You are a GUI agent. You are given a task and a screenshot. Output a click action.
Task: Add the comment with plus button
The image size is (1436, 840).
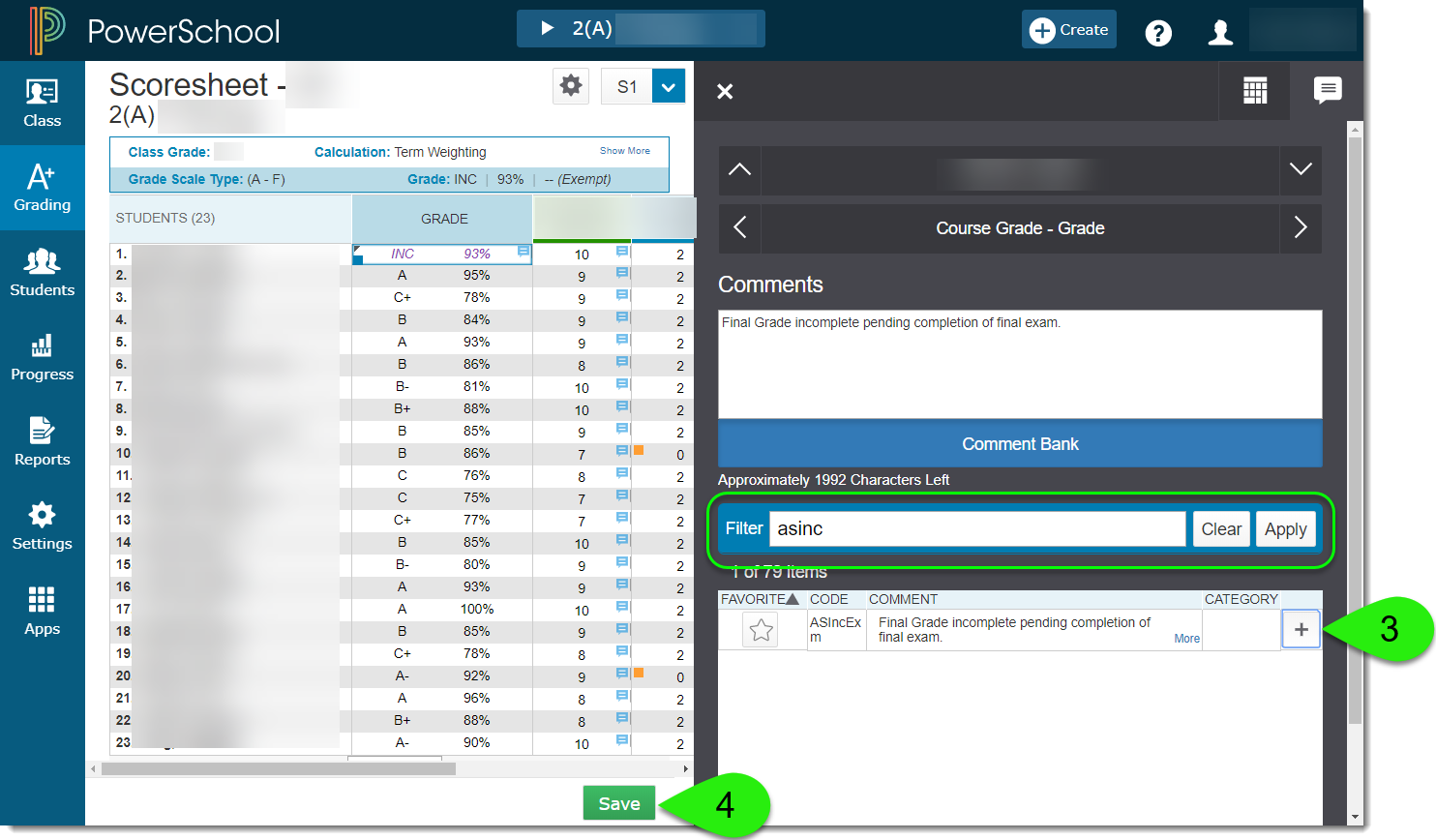[x=1301, y=630]
